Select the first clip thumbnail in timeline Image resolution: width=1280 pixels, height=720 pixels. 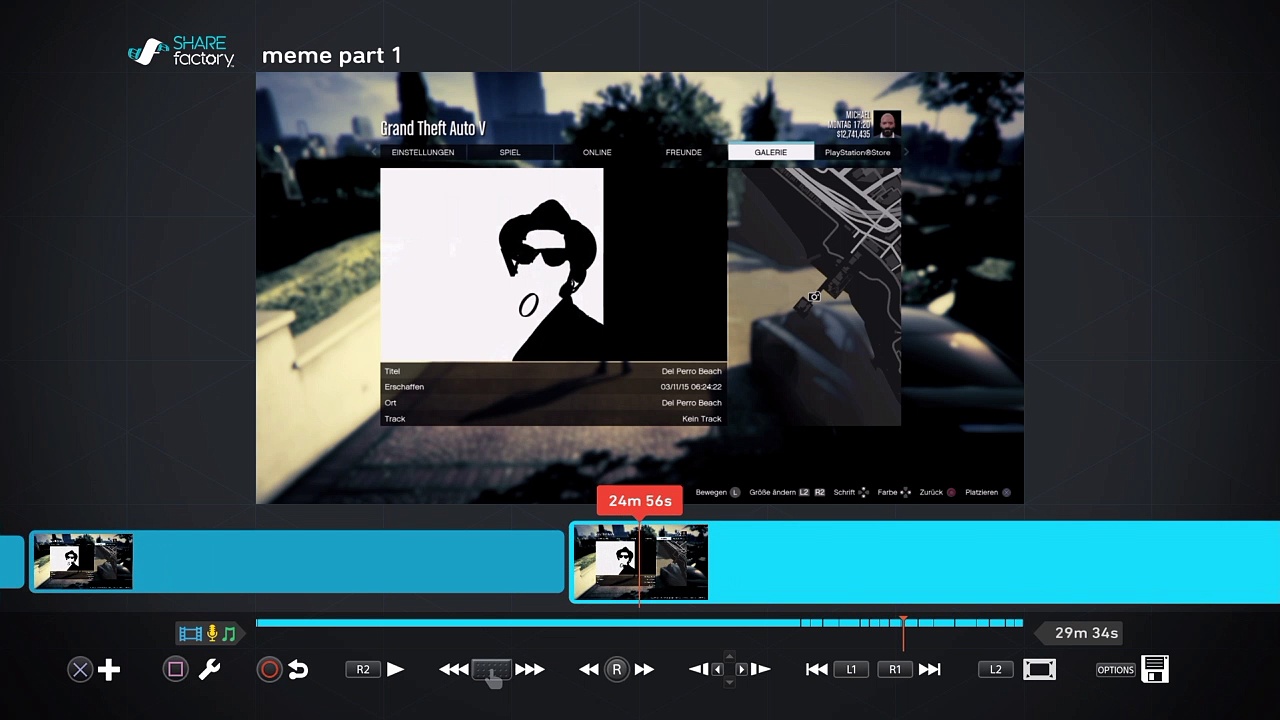click(83, 561)
